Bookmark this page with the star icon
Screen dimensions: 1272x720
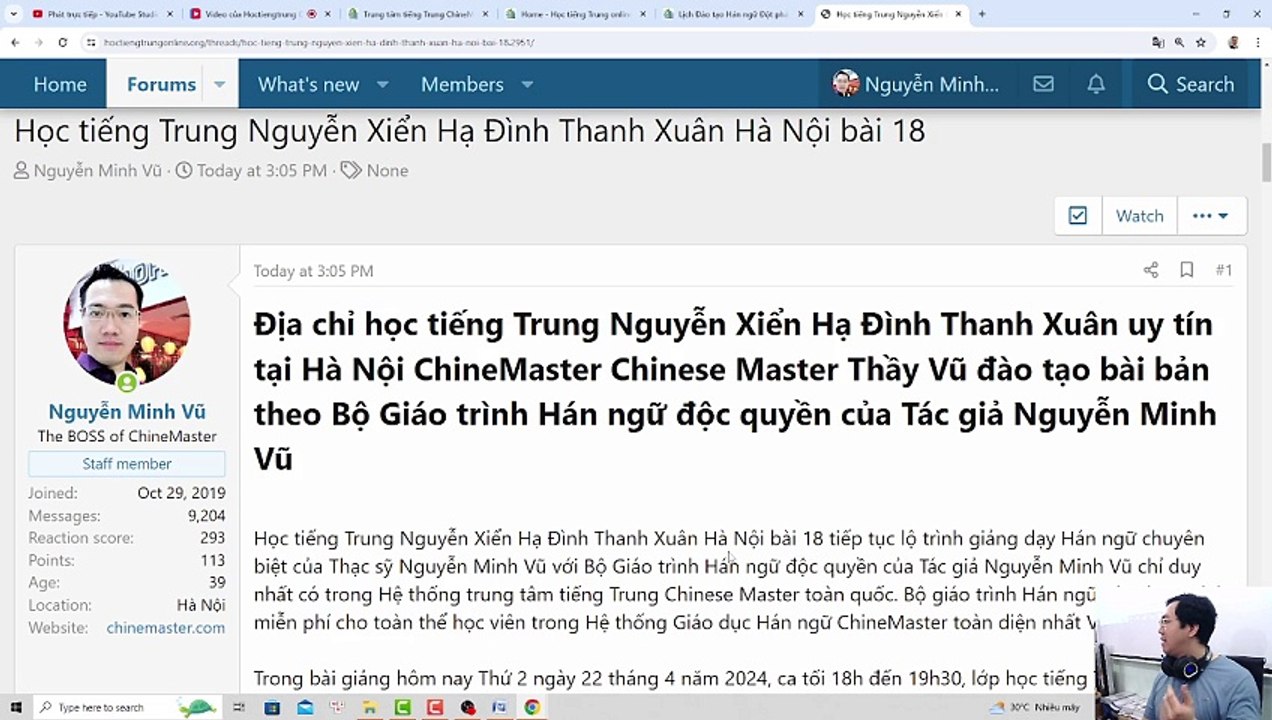pos(1201,43)
